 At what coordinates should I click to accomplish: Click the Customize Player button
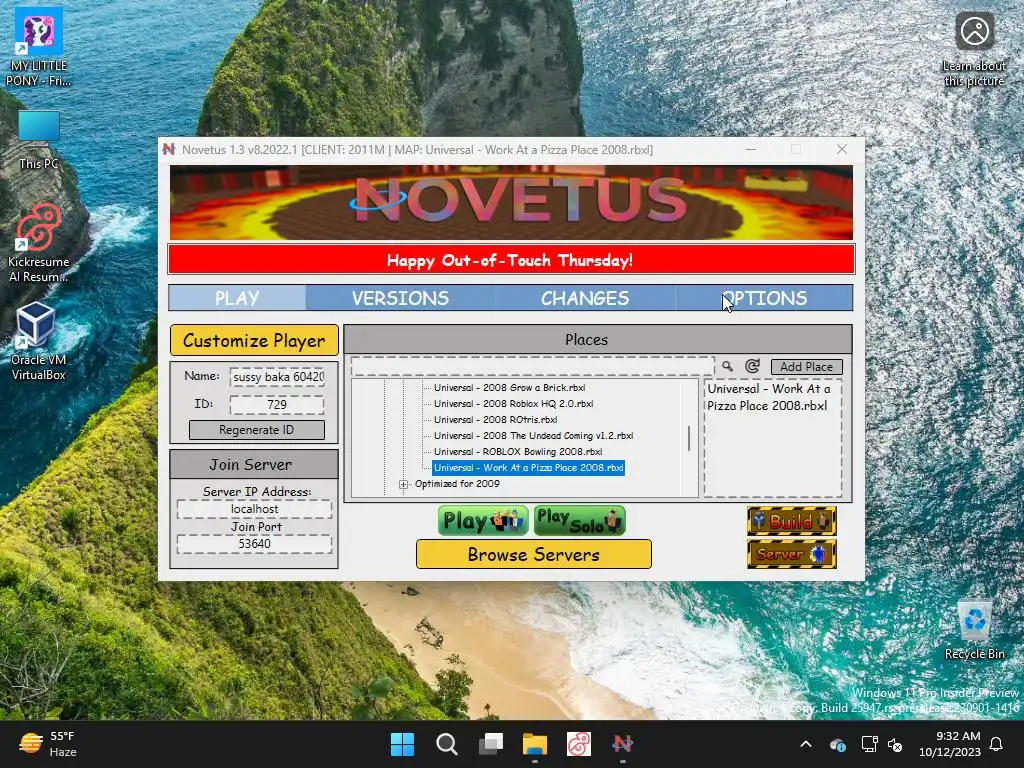click(x=254, y=340)
